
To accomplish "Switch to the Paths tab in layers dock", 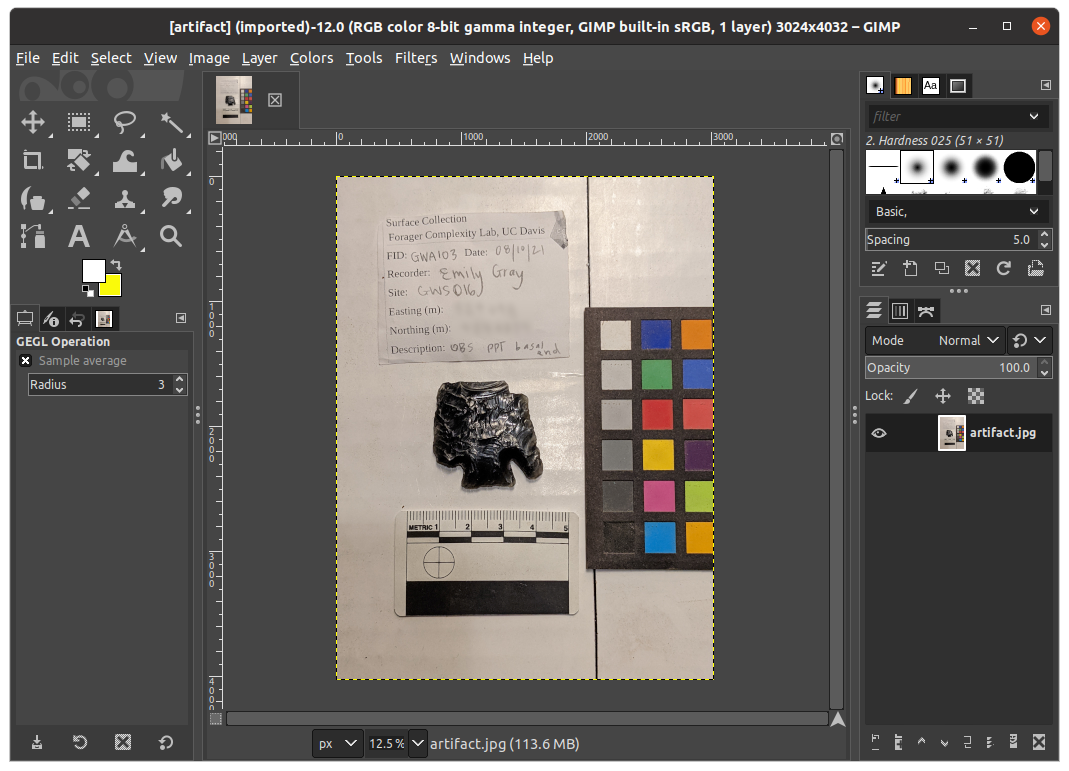I will click(x=926, y=311).
